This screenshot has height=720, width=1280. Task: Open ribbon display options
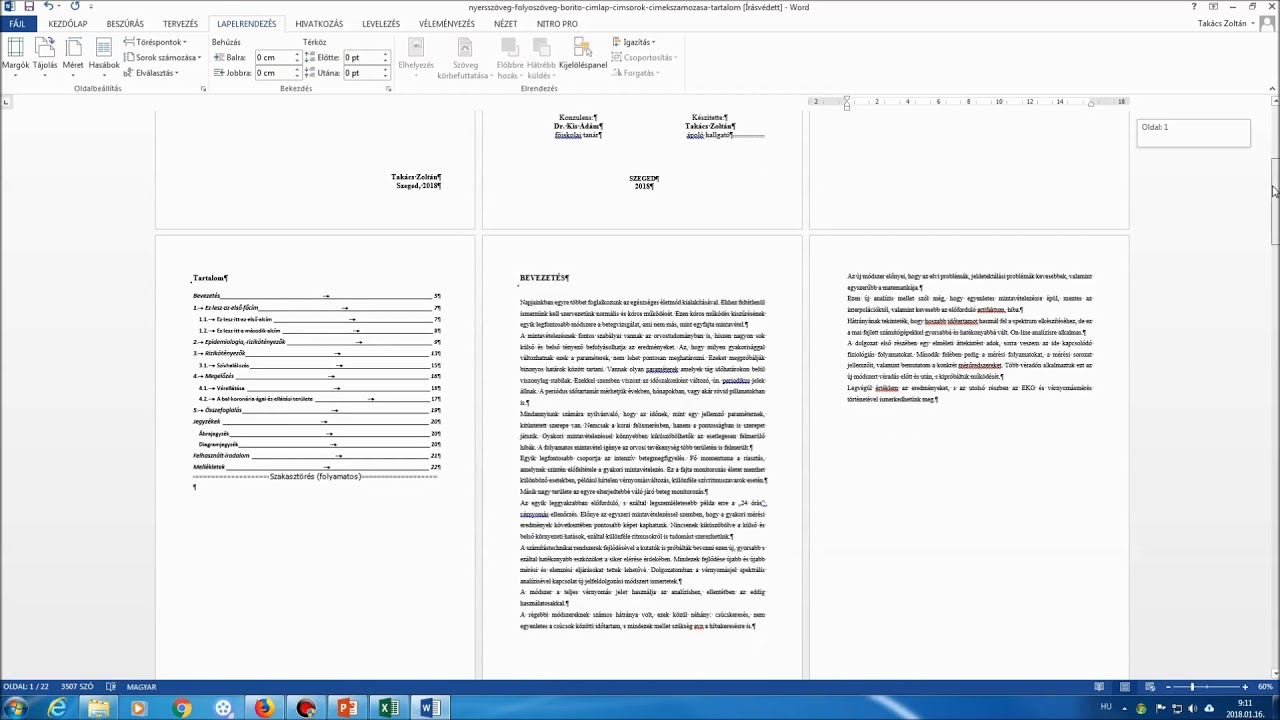(x=1213, y=7)
